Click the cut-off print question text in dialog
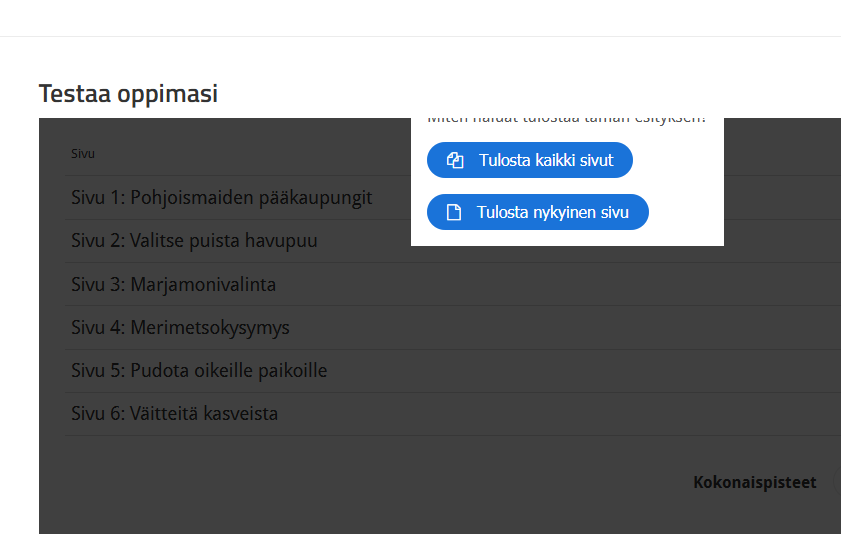 [x=566, y=121]
